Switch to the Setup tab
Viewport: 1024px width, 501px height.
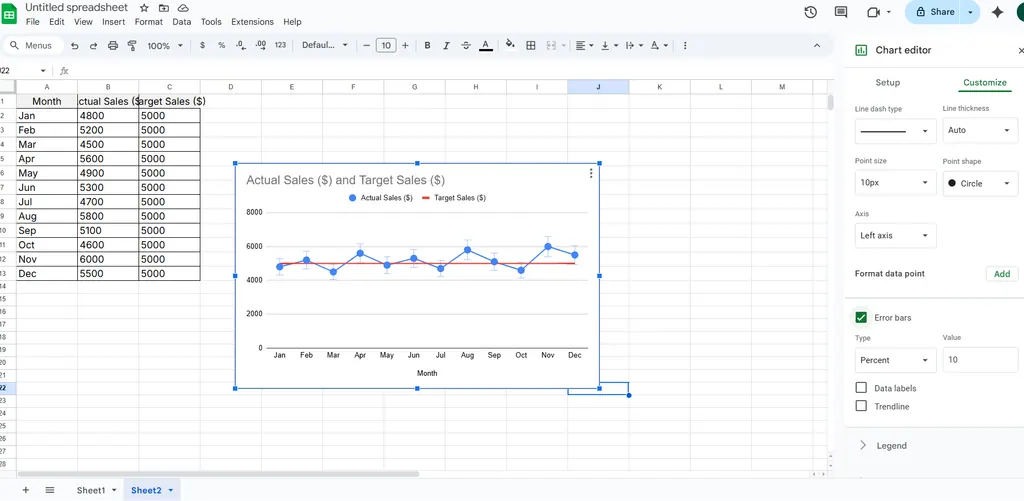click(887, 83)
